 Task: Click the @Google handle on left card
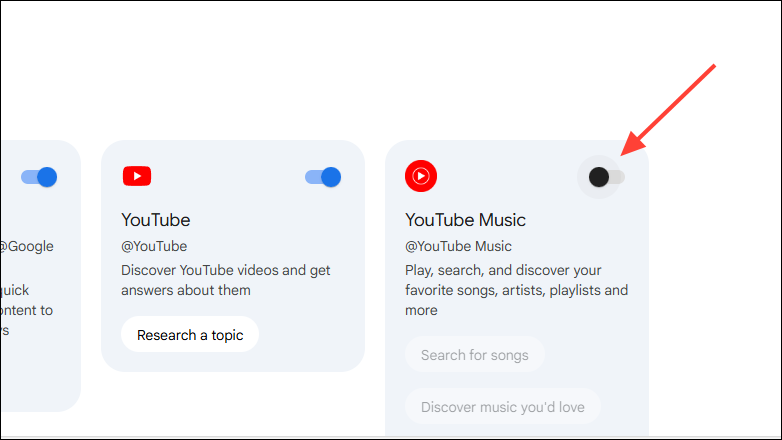pos(26,246)
